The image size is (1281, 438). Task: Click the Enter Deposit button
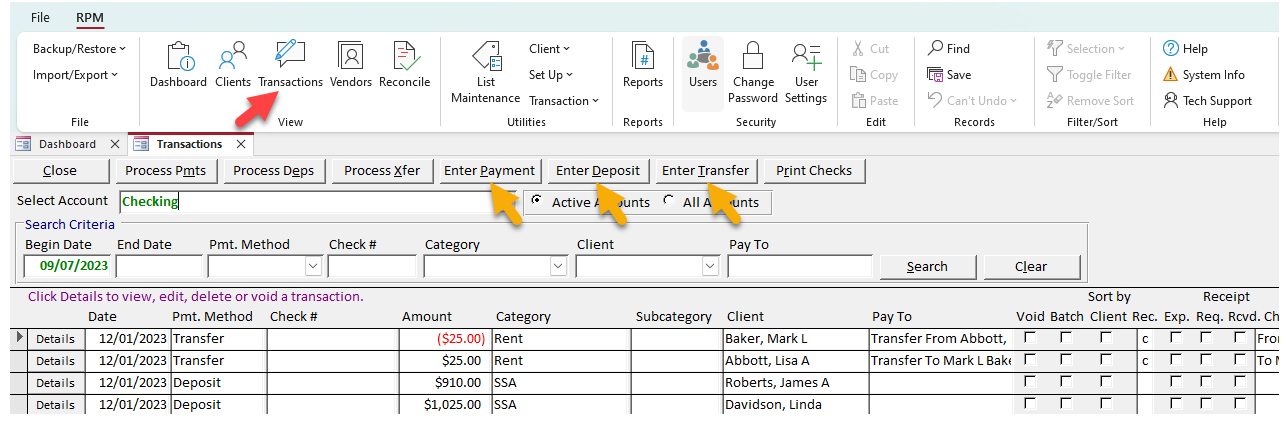598,171
